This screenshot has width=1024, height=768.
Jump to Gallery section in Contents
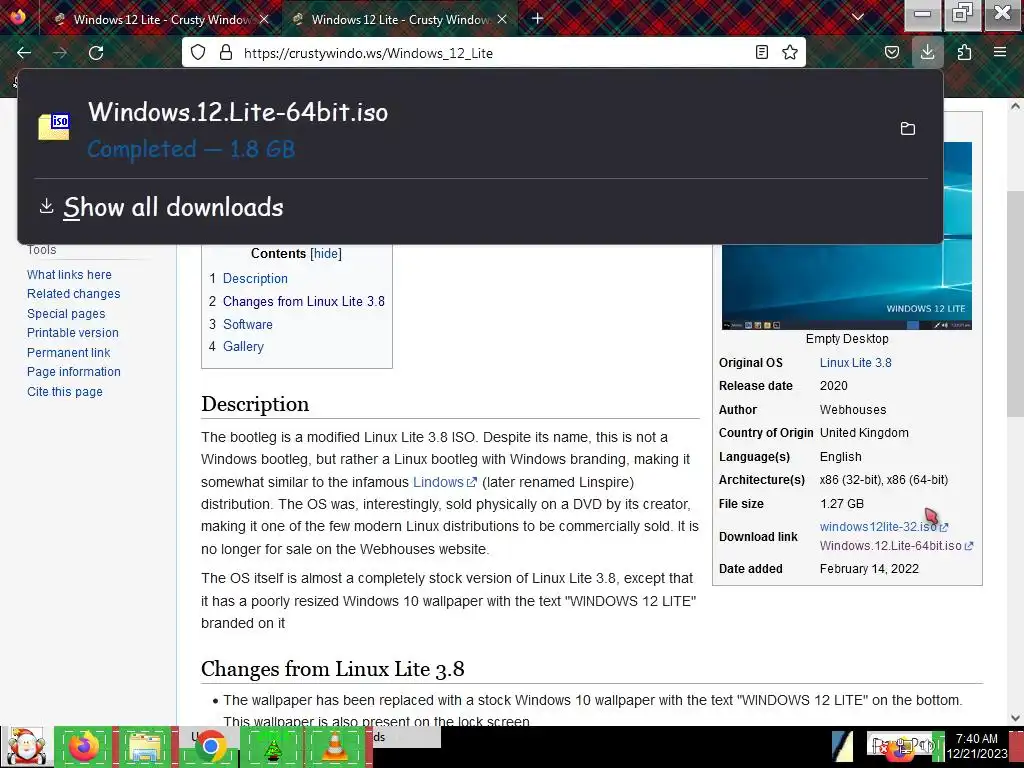coord(243,347)
